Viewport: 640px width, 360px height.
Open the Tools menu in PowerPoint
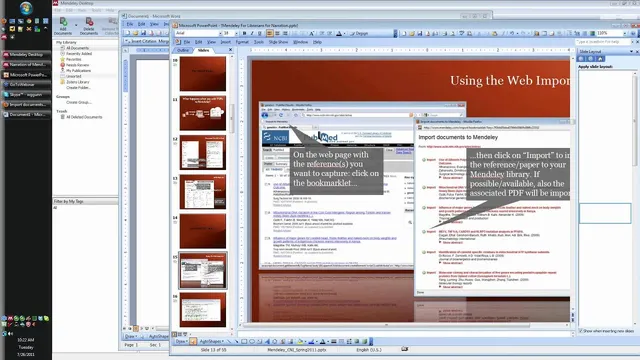tap(259, 42)
